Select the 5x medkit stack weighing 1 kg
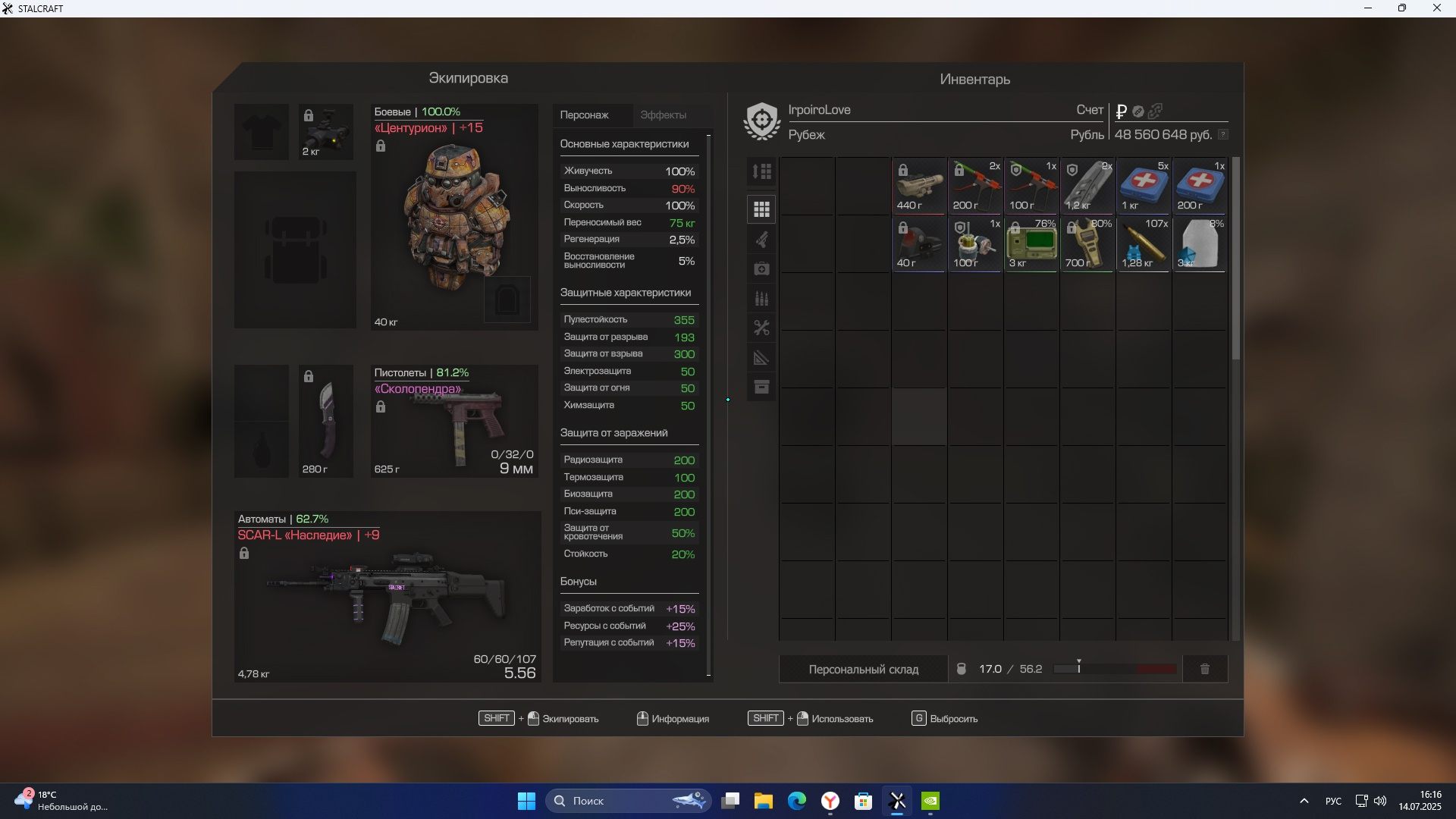The image size is (1456, 819). point(1144,186)
